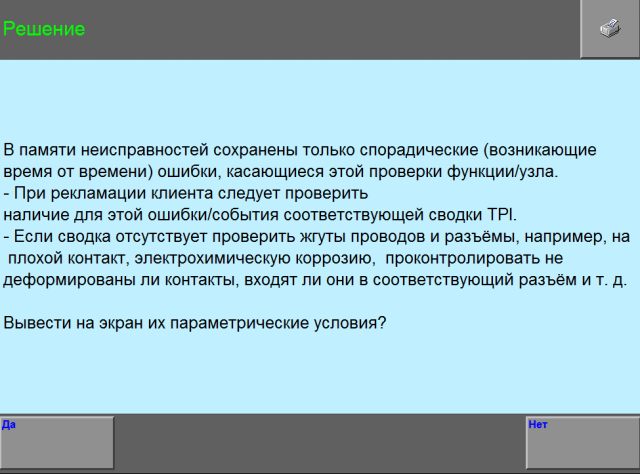The image size is (640, 474).
Task: Click the line mentioning 'сводки TPI'
Action: (260, 215)
